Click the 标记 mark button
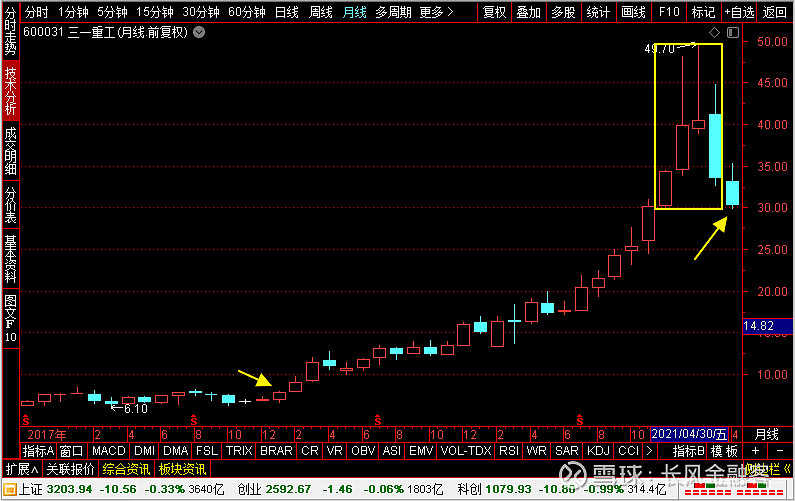795x501 pixels. (704, 12)
